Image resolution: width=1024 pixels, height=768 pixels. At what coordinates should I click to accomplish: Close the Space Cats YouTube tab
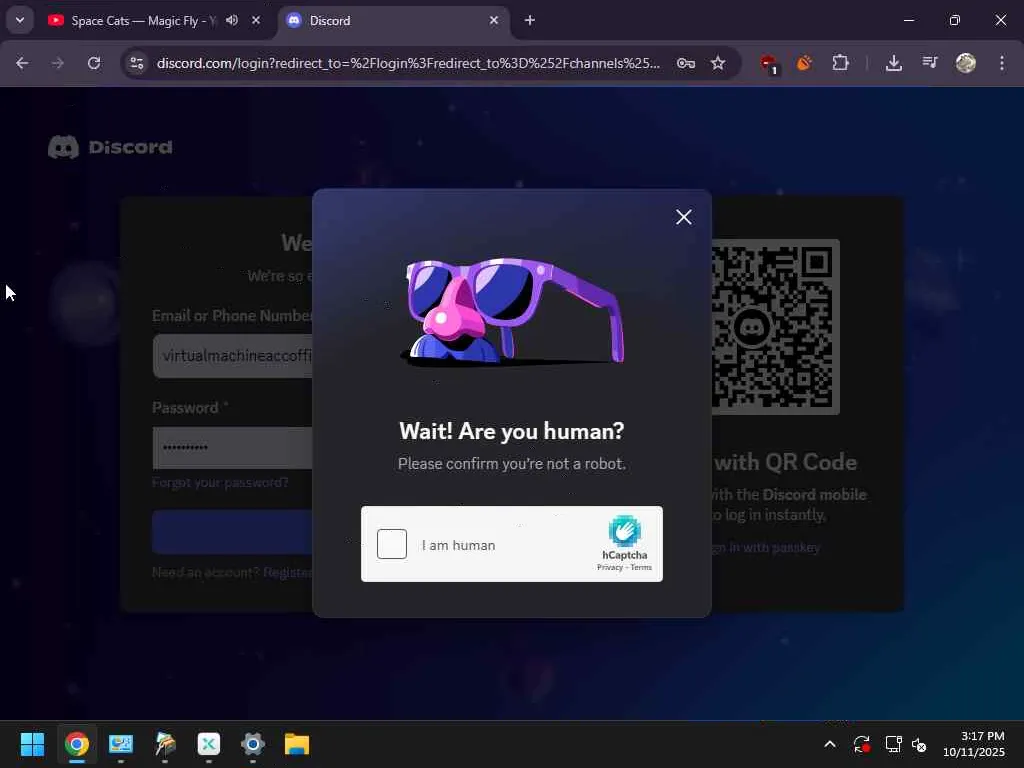point(256,20)
